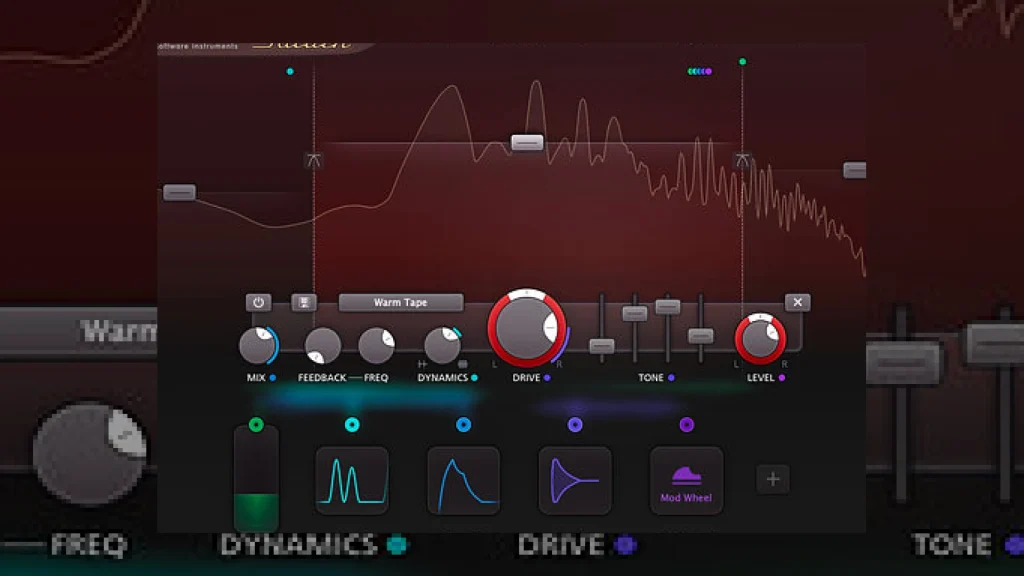The image size is (1024, 576).
Task: Click the low band level handle
Action: pyautogui.click(x=179, y=192)
